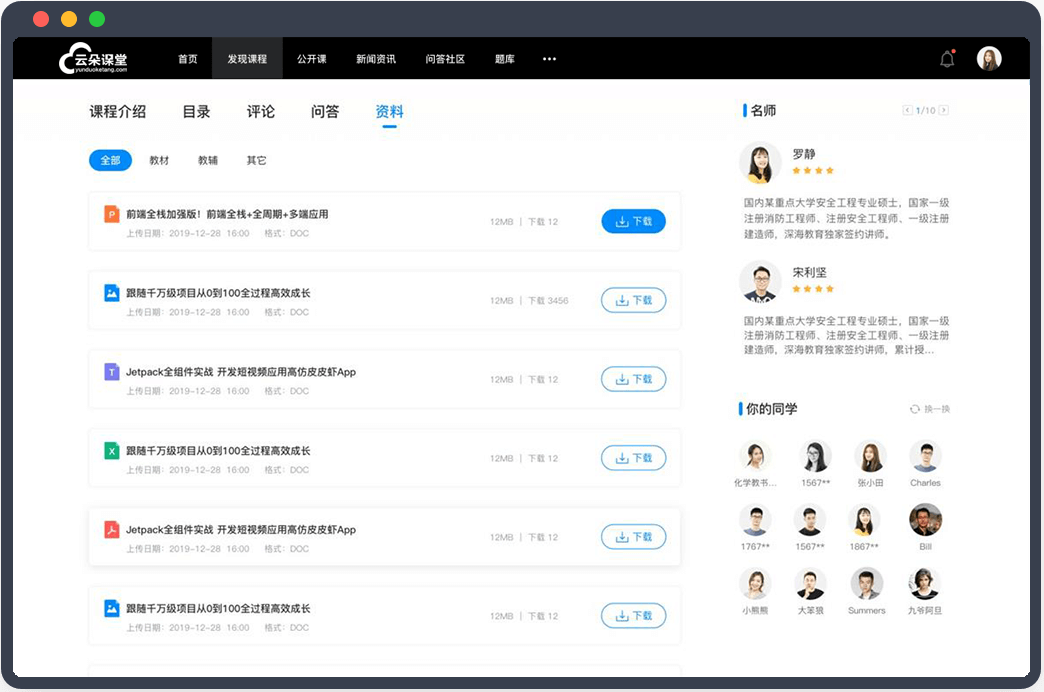Open classmate 大笨狼's avatar

(x=810, y=584)
